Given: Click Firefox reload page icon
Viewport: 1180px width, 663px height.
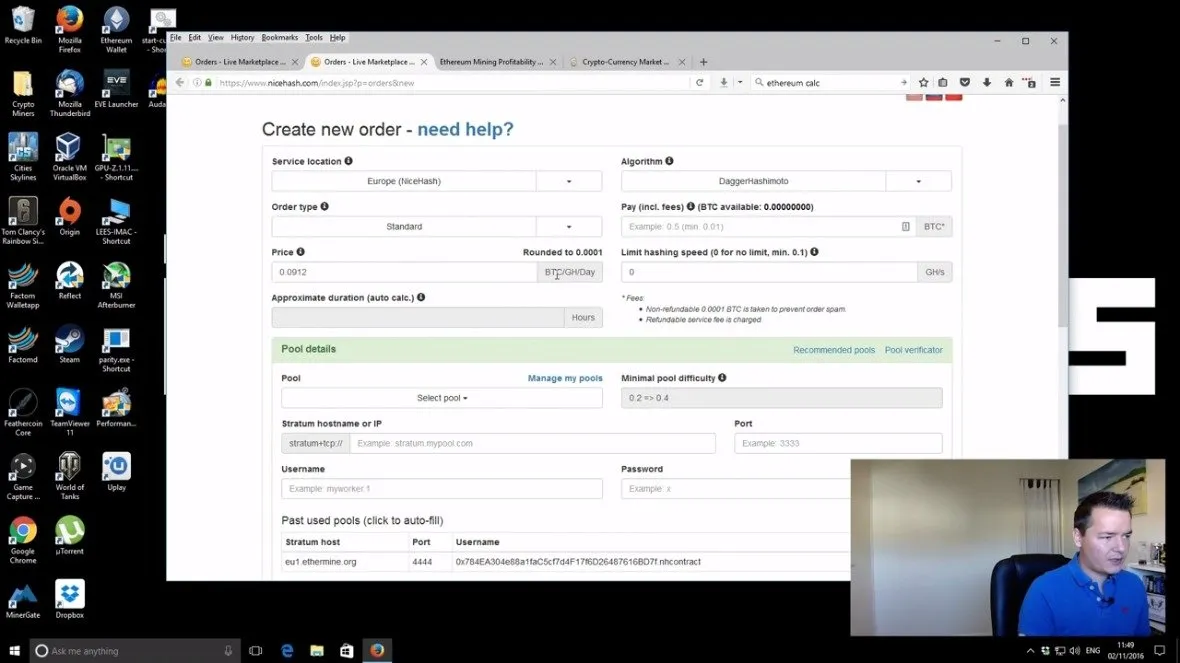Looking at the screenshot, I should [699, 83].
